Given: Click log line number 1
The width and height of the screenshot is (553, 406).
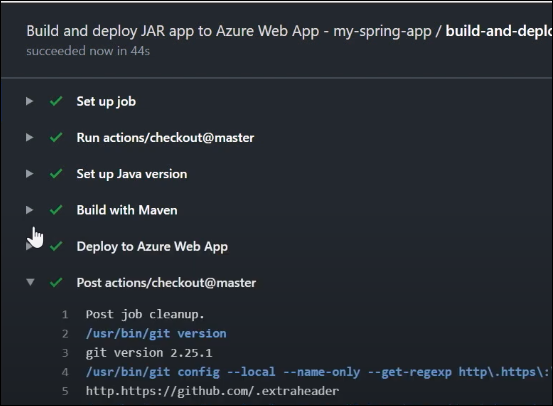Looking at the screenshot, I should 65,315.
